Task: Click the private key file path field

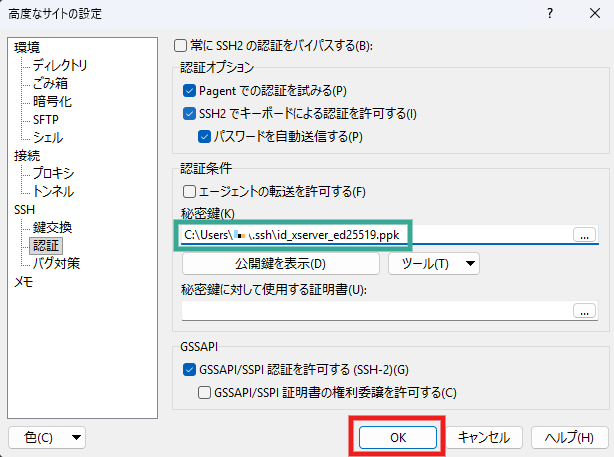Action: point(370,235)
